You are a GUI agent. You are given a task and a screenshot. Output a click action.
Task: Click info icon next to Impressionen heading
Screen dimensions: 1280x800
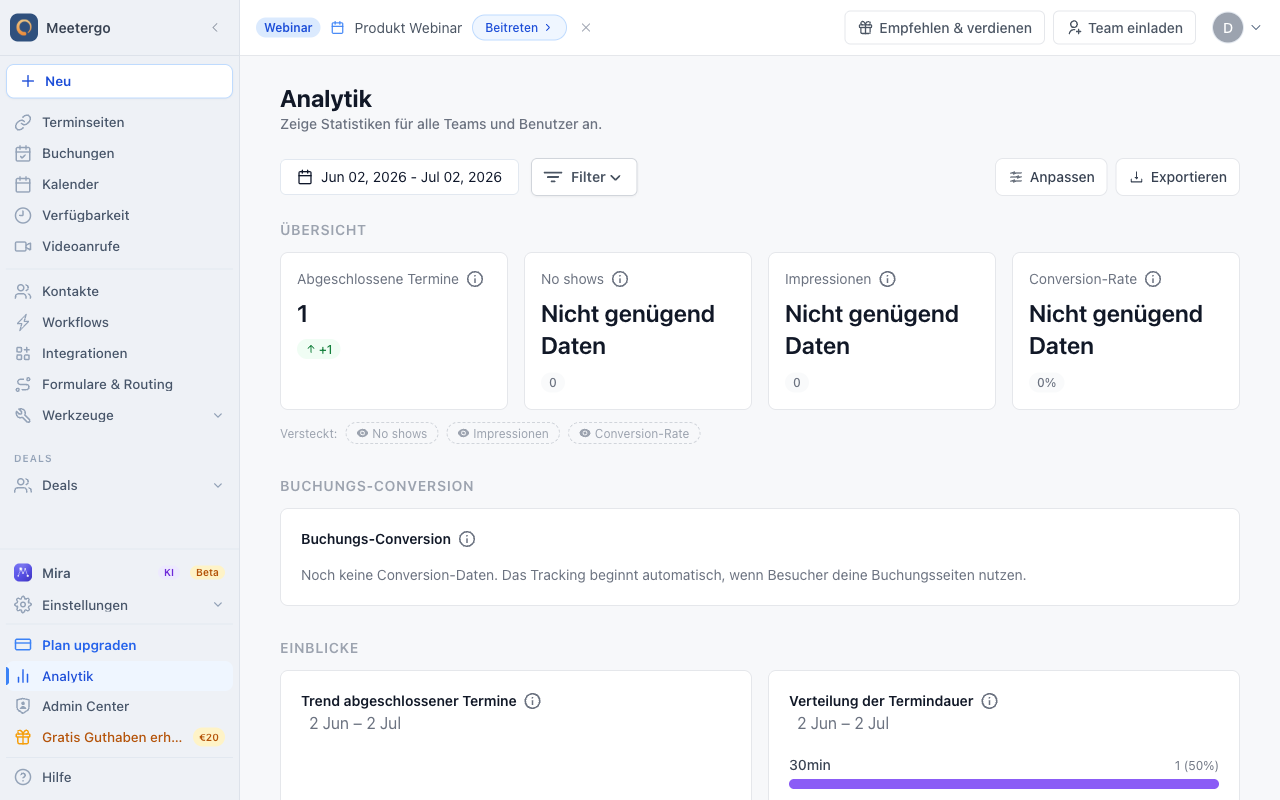pyautogui.click(x=887, y=279)
